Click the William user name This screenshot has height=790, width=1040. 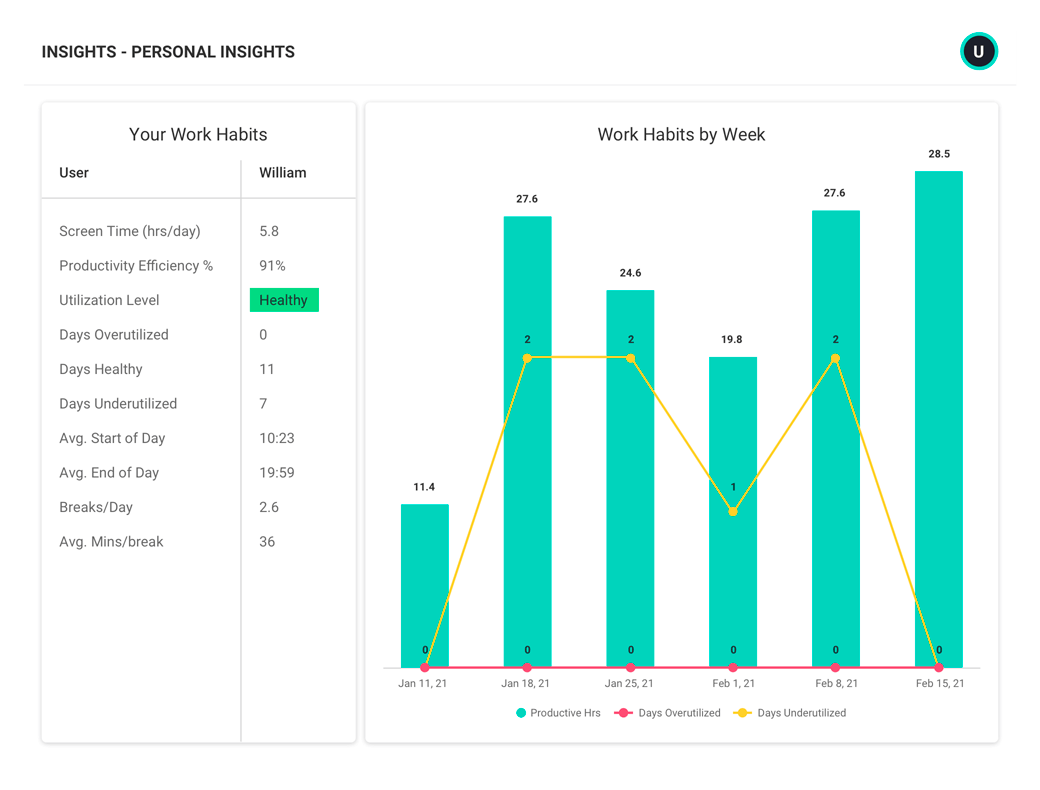click(x=283, y=172)
